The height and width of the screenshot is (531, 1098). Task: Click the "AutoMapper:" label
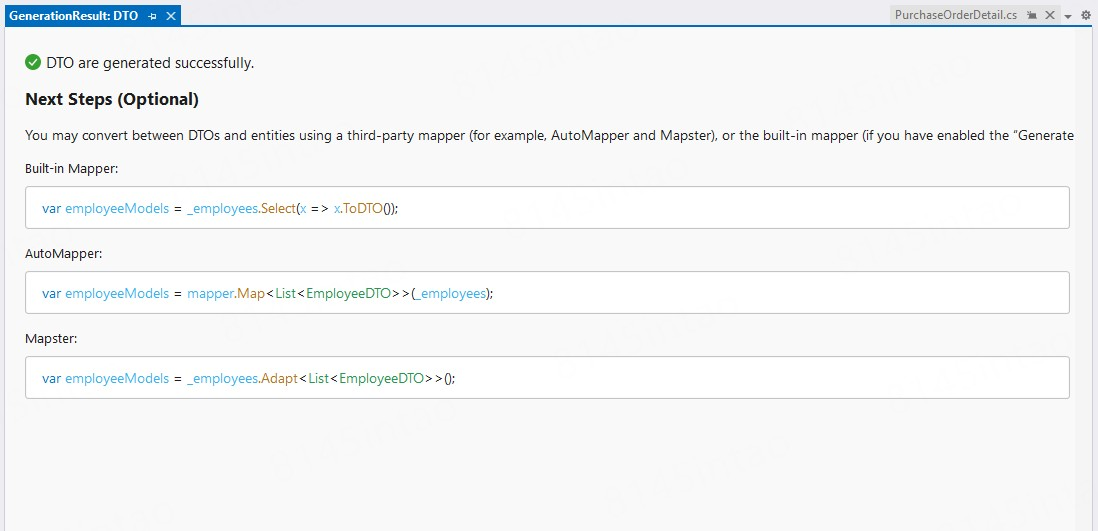tap(64, 253)
